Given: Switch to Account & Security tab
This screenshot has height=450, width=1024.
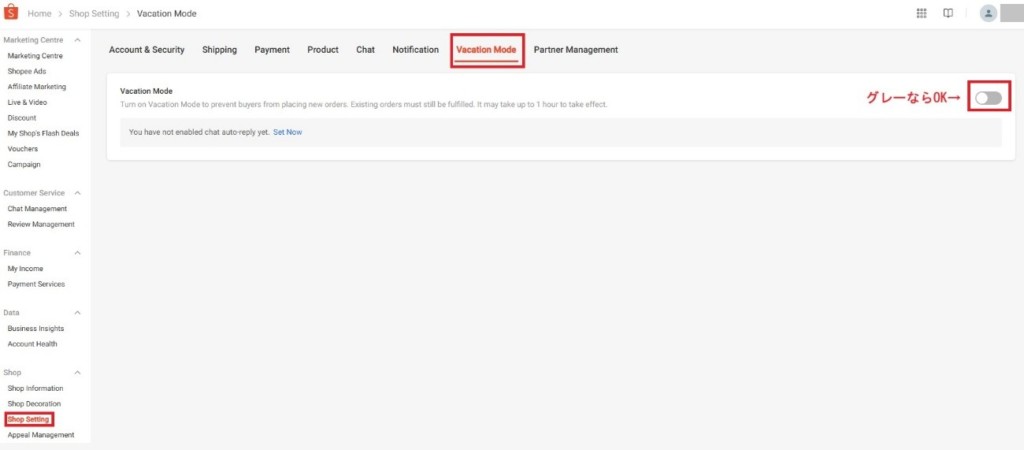Looking at the screenshot, I should tap(147, 50).
